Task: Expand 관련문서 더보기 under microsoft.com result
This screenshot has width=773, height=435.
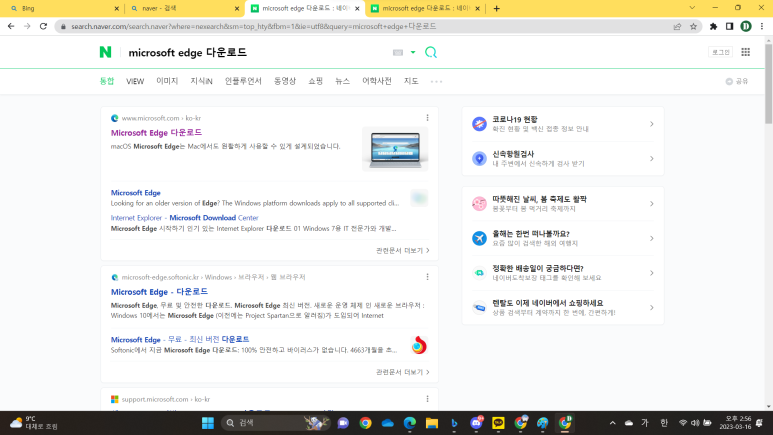Action: [403, 251]
